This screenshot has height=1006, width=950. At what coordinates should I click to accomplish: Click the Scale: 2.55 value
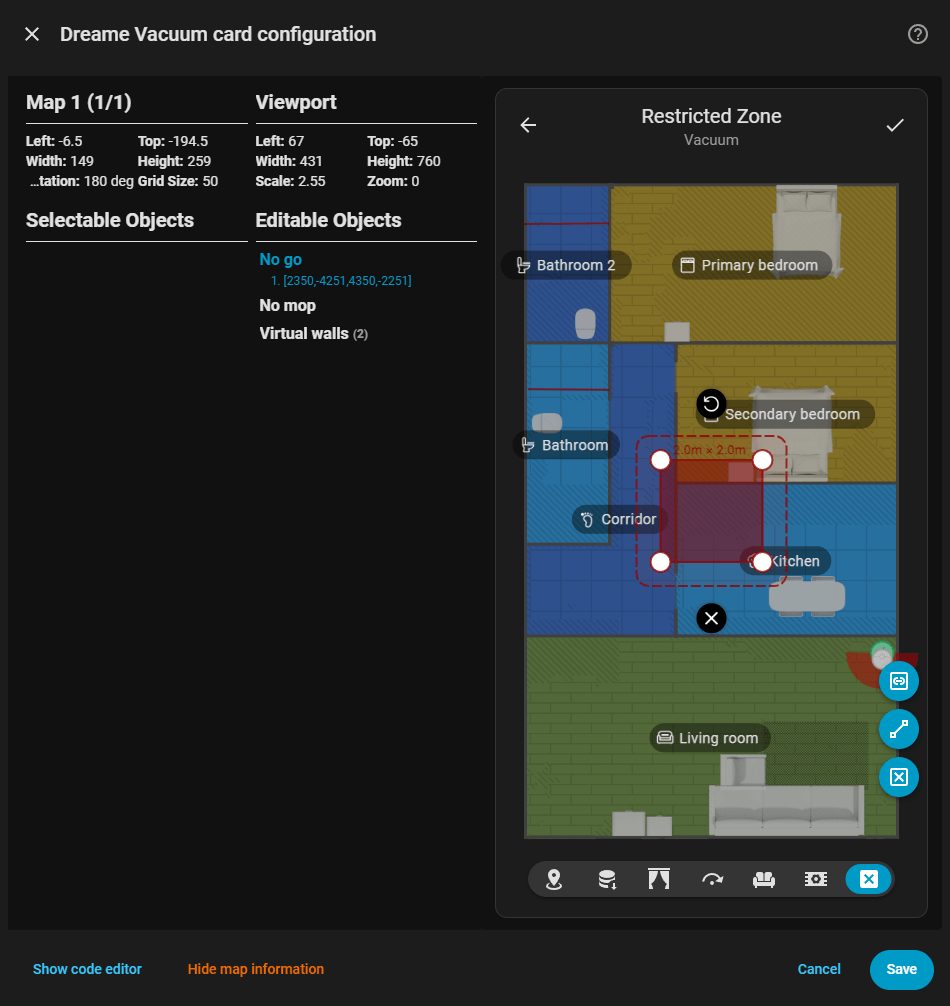pyautogui.click(x=291, y=182)
